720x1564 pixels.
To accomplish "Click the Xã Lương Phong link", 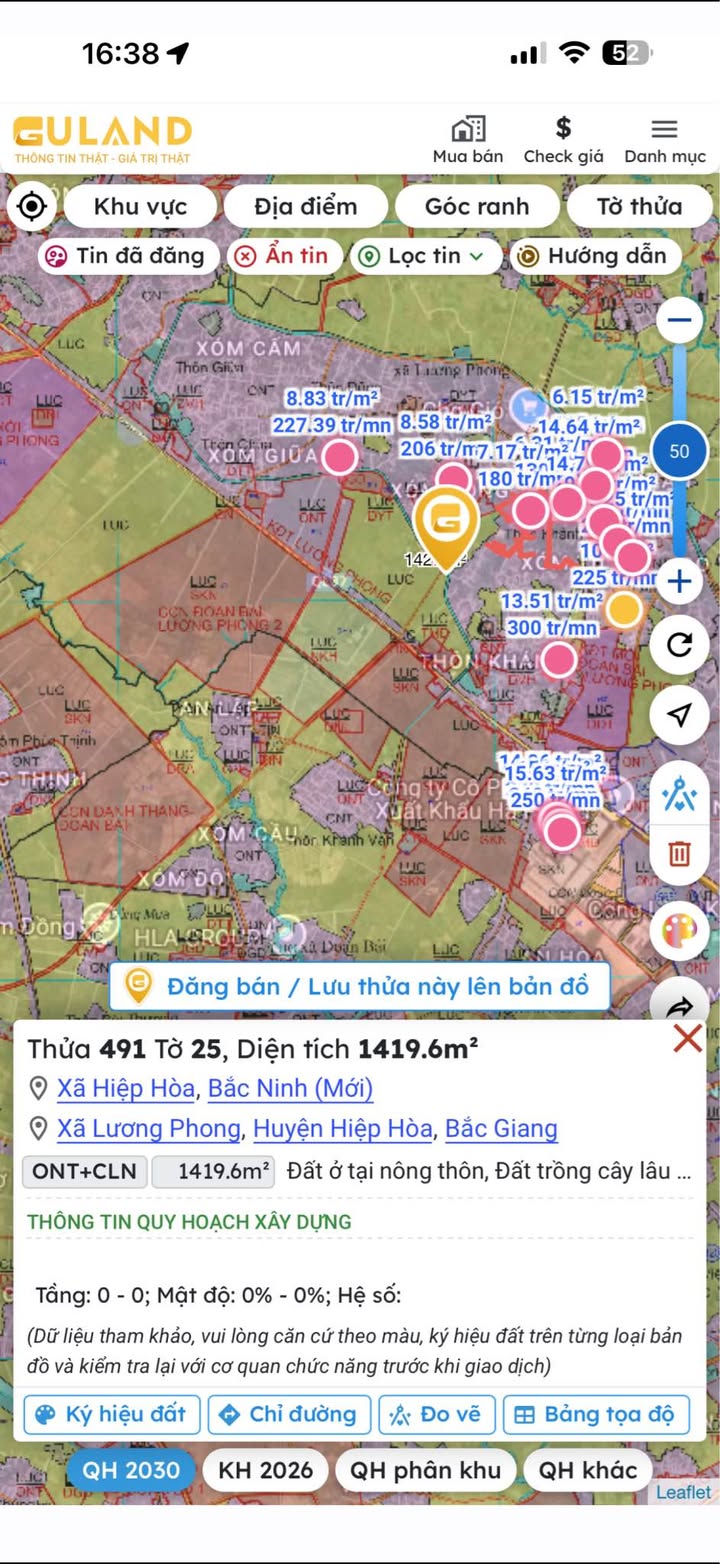I will click(148, 1129).
